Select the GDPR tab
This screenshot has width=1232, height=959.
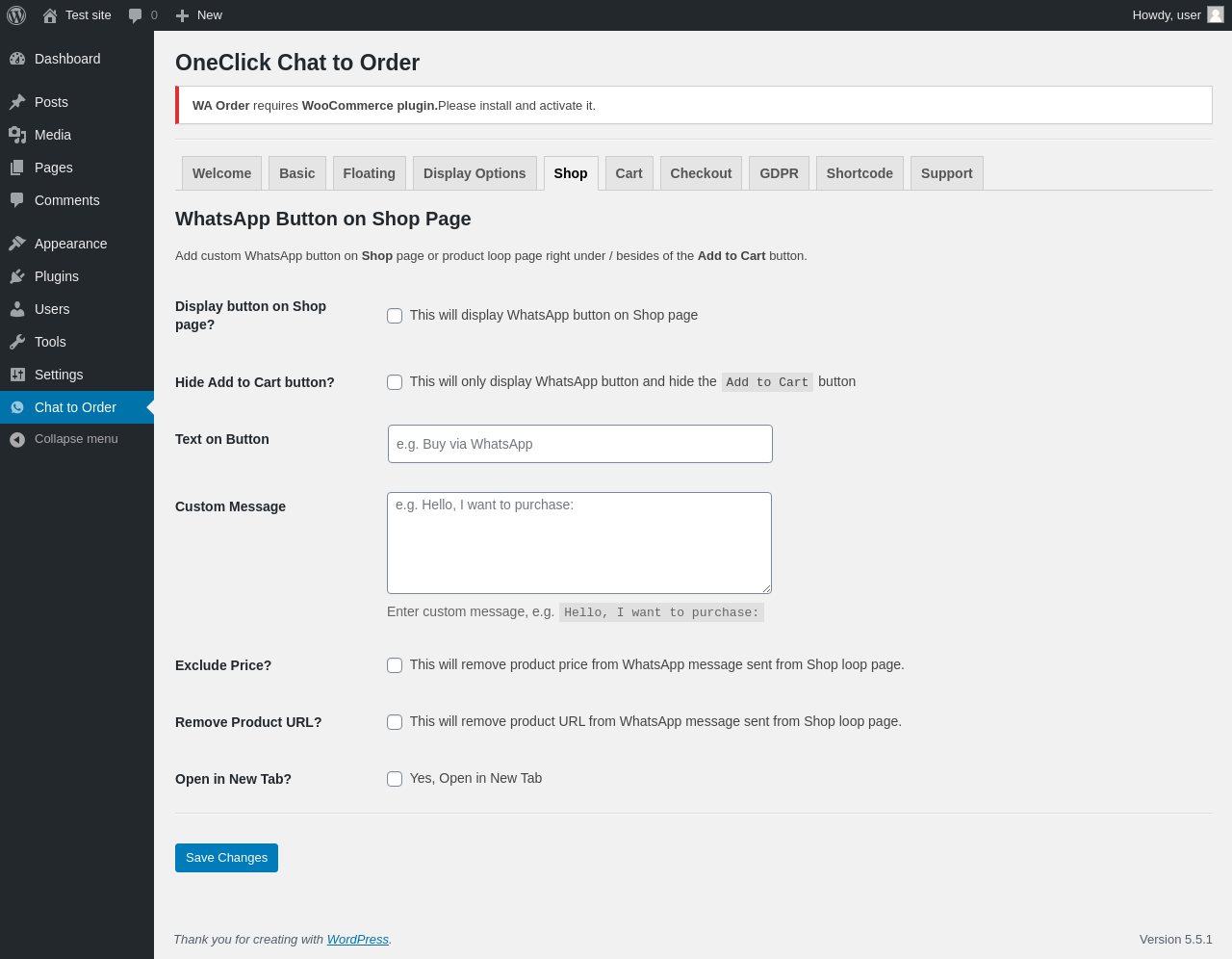tap(779, 173)
